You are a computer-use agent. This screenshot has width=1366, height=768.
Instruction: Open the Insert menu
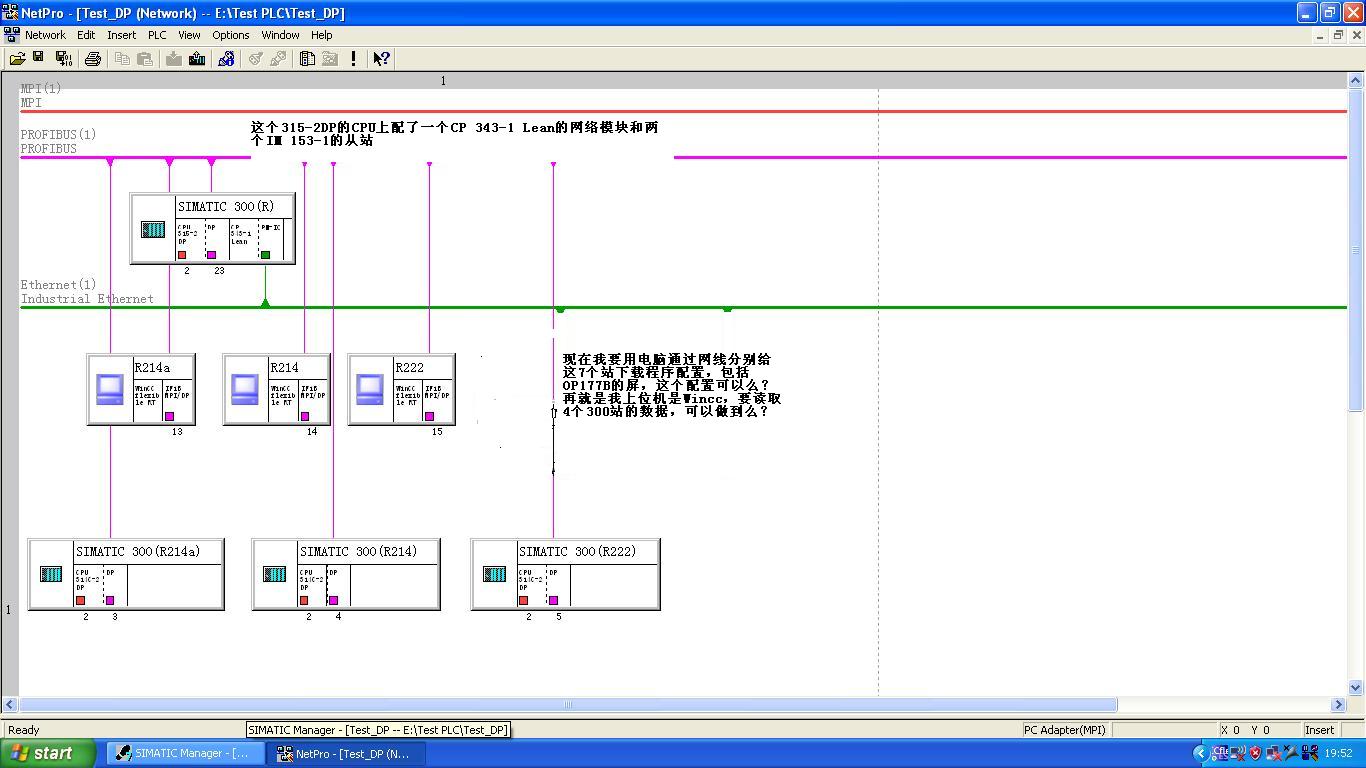pyautogui.click(x=122, y=35)
